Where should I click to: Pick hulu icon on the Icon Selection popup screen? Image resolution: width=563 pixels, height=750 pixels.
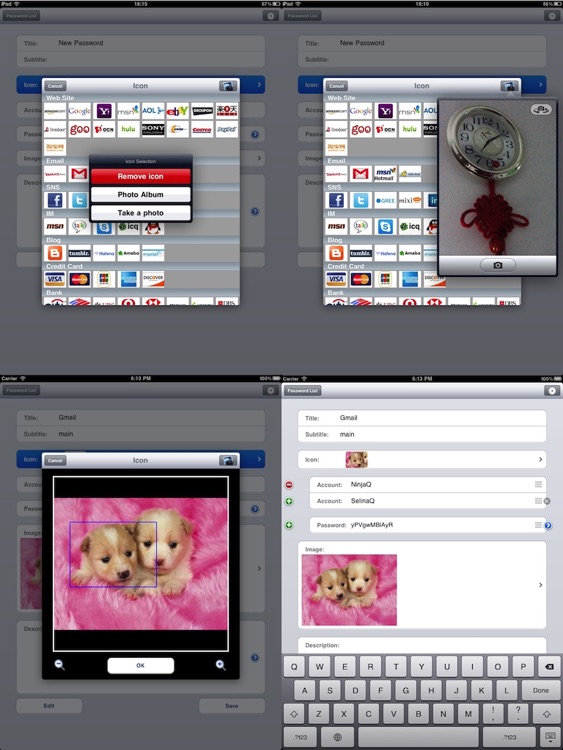(128, 130)
